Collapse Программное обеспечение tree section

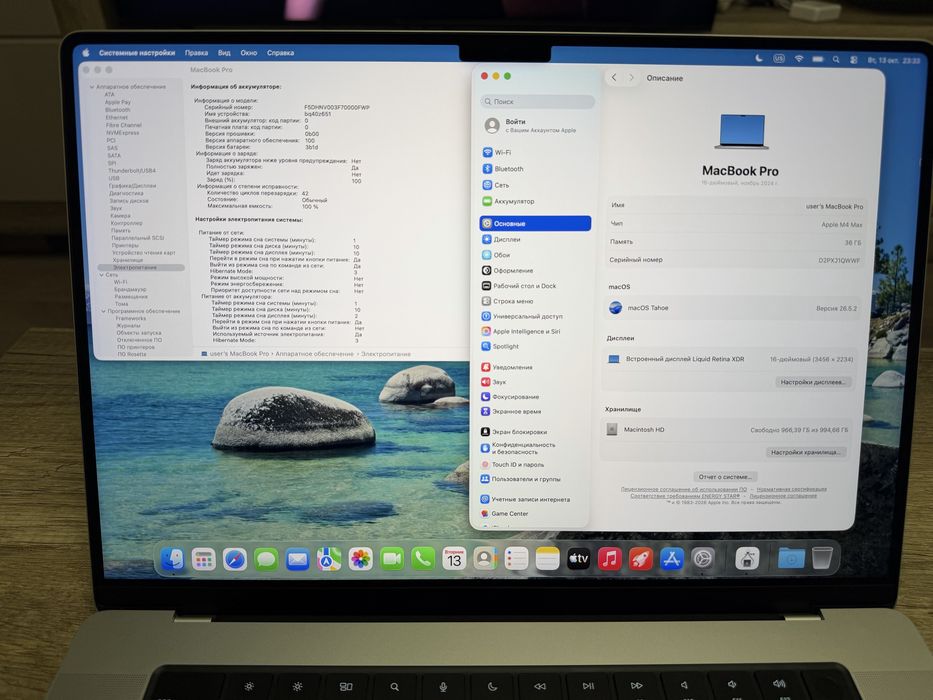[x=104, y=311]
